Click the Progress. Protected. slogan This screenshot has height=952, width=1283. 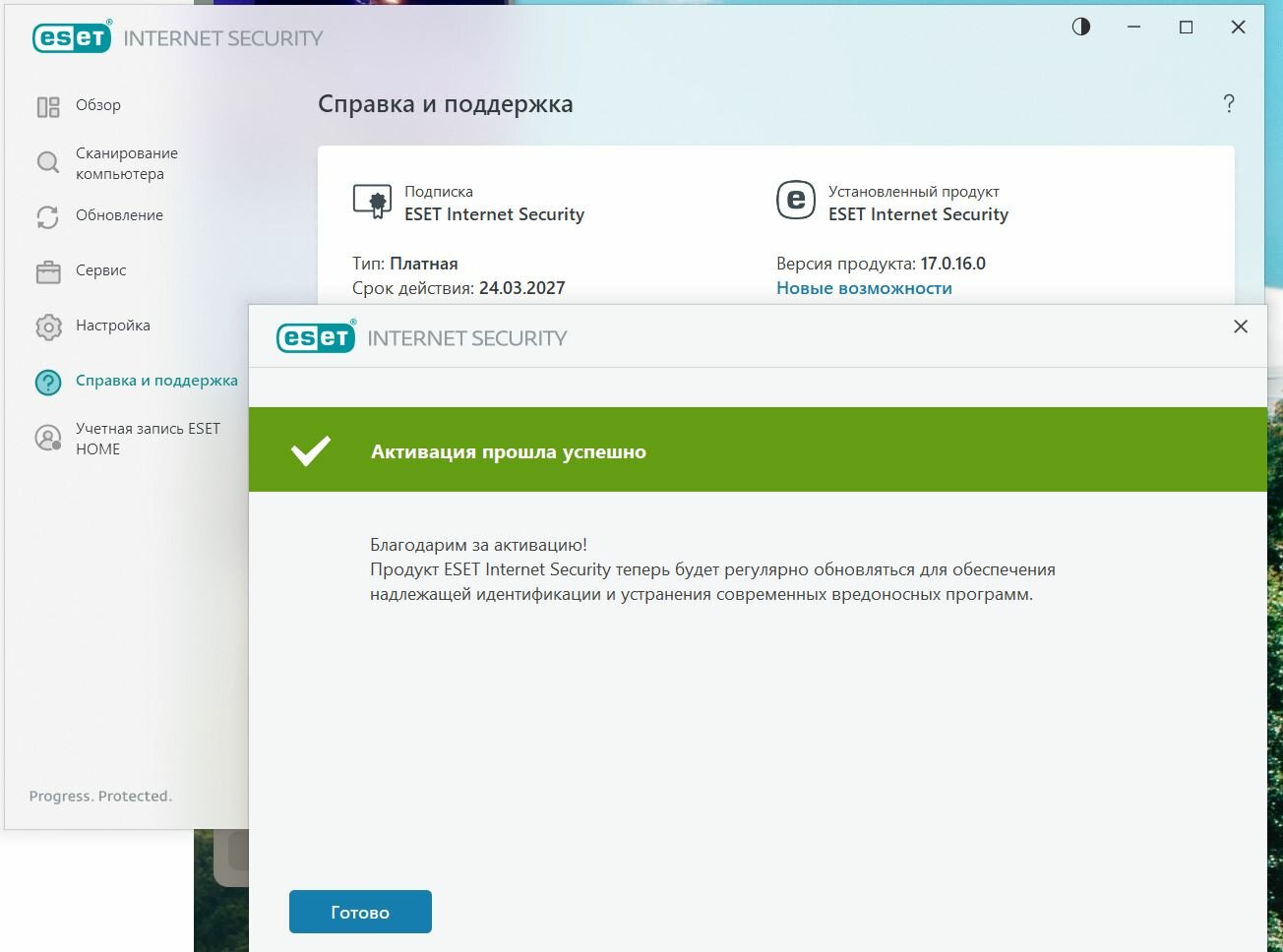[x=100, y=797]
